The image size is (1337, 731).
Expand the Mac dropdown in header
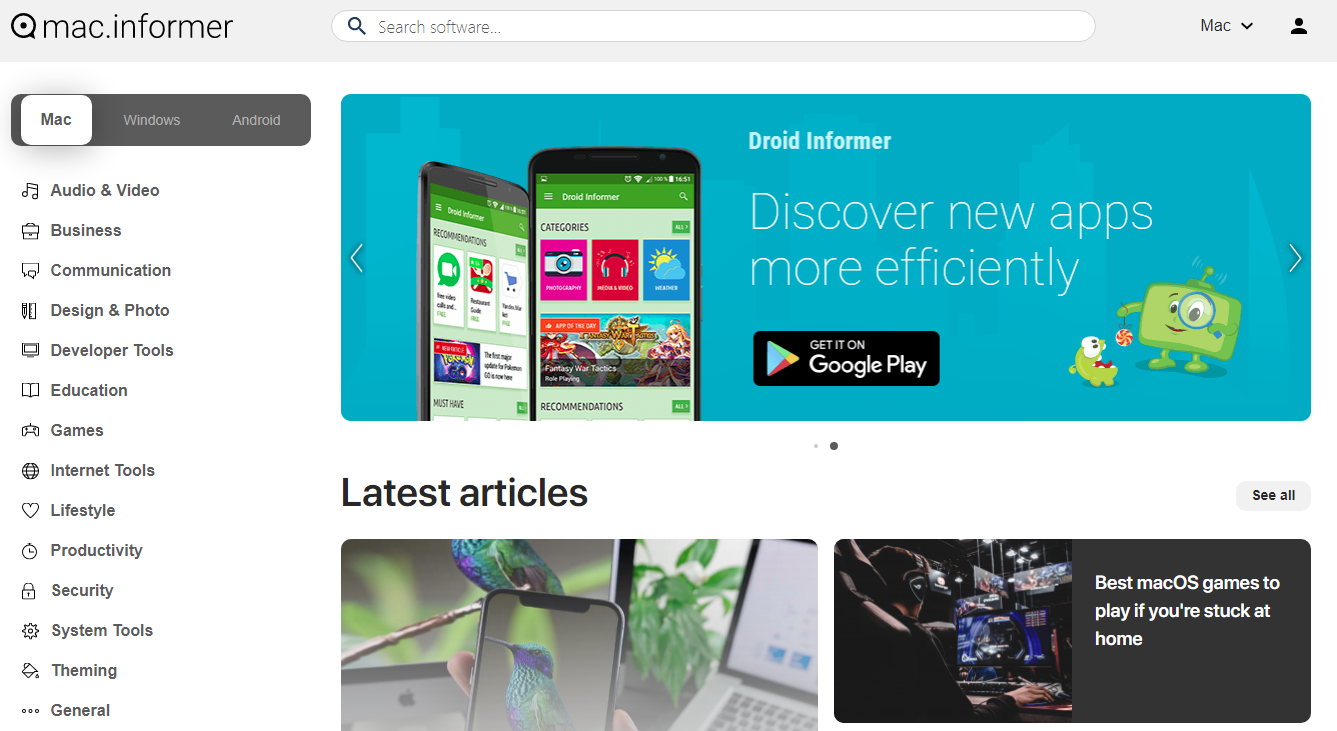(1227, 26)
